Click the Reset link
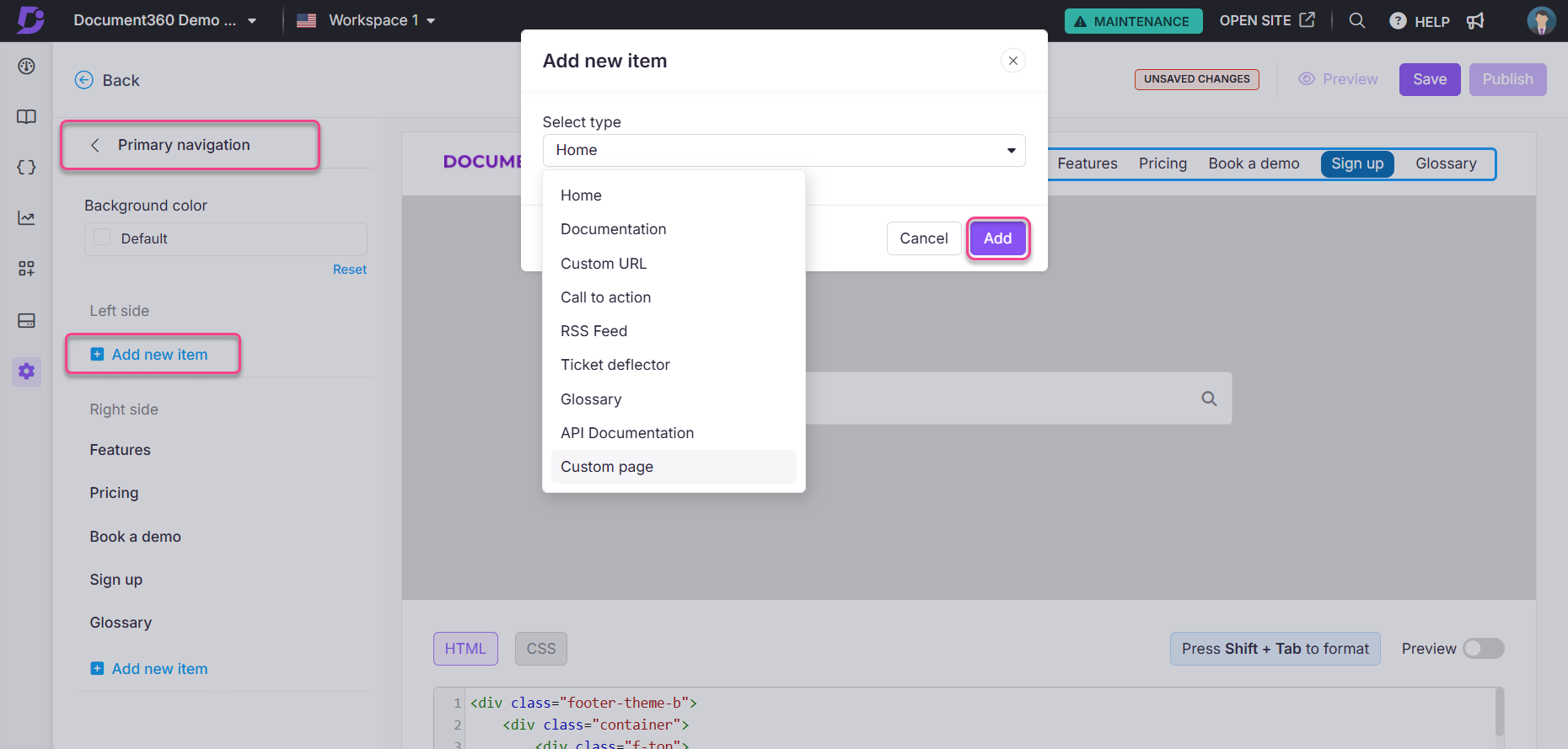Screen dimensions: 1568x749 pos(350,270)
